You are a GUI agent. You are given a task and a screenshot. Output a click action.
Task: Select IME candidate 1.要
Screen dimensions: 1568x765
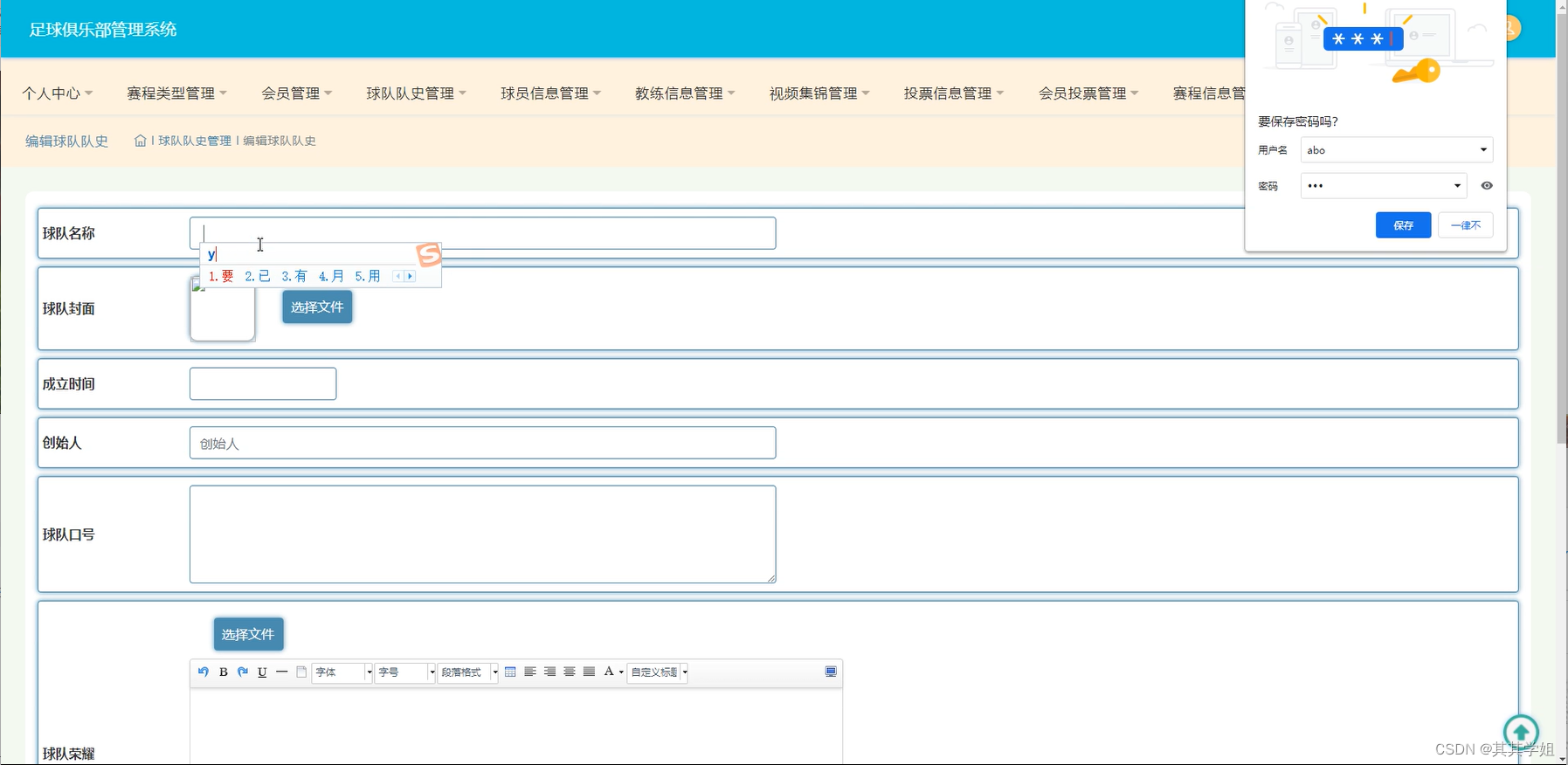pyautogui.click(x=221, y=276)
